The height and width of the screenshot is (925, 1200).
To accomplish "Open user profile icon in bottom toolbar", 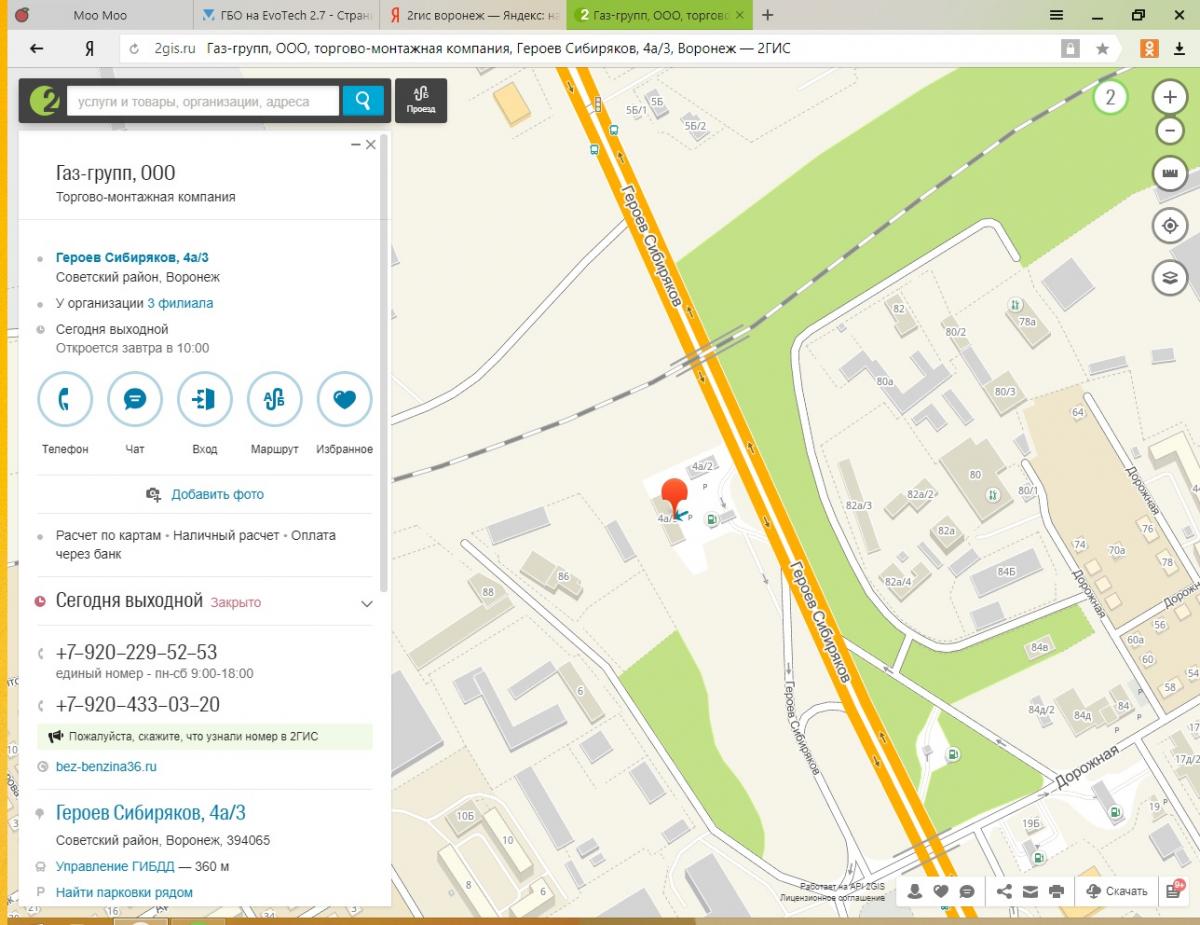I will 914,891.
